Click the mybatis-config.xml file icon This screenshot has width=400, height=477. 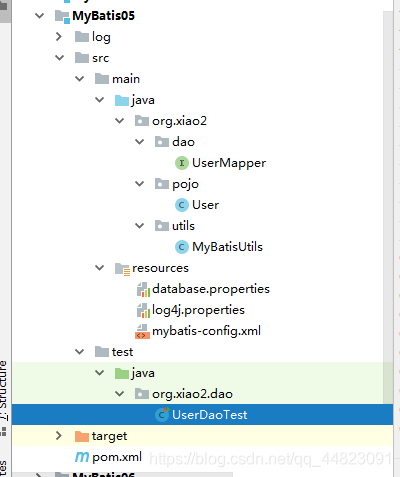pyautogui.click(x=142, y=331)
